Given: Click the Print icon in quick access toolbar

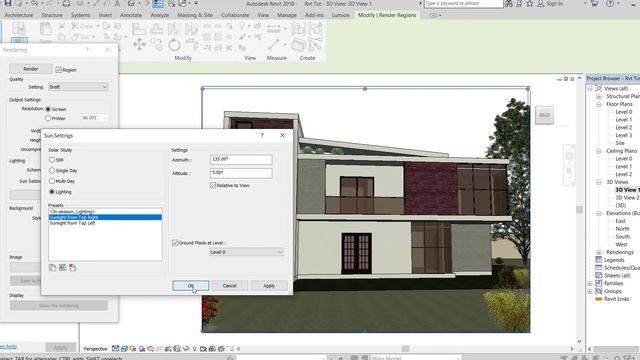Looking at the screenshot, I should point(66,3).
